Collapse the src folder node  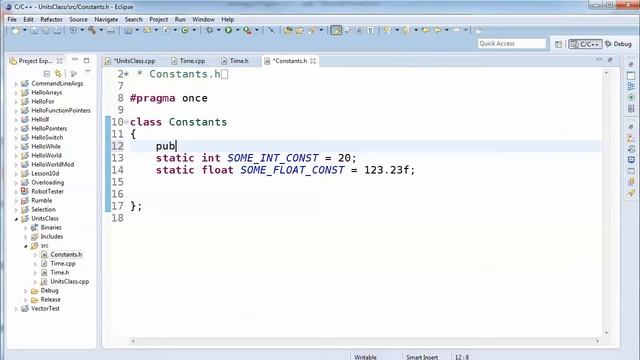pos(25,246)
